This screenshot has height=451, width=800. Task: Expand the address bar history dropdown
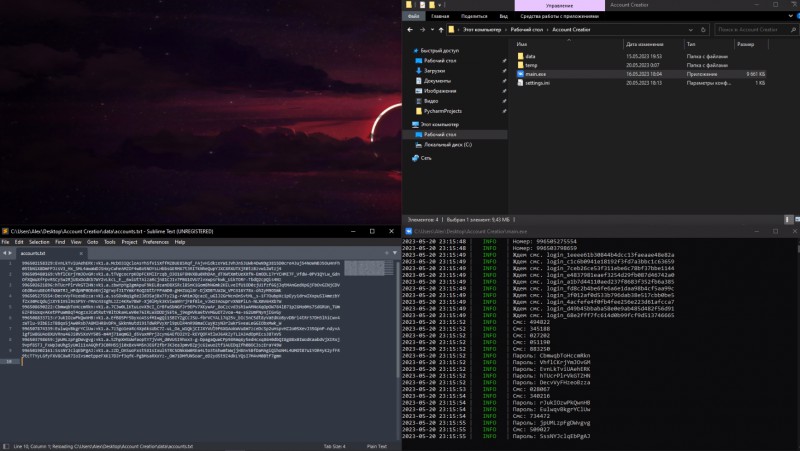coord(691,30)
